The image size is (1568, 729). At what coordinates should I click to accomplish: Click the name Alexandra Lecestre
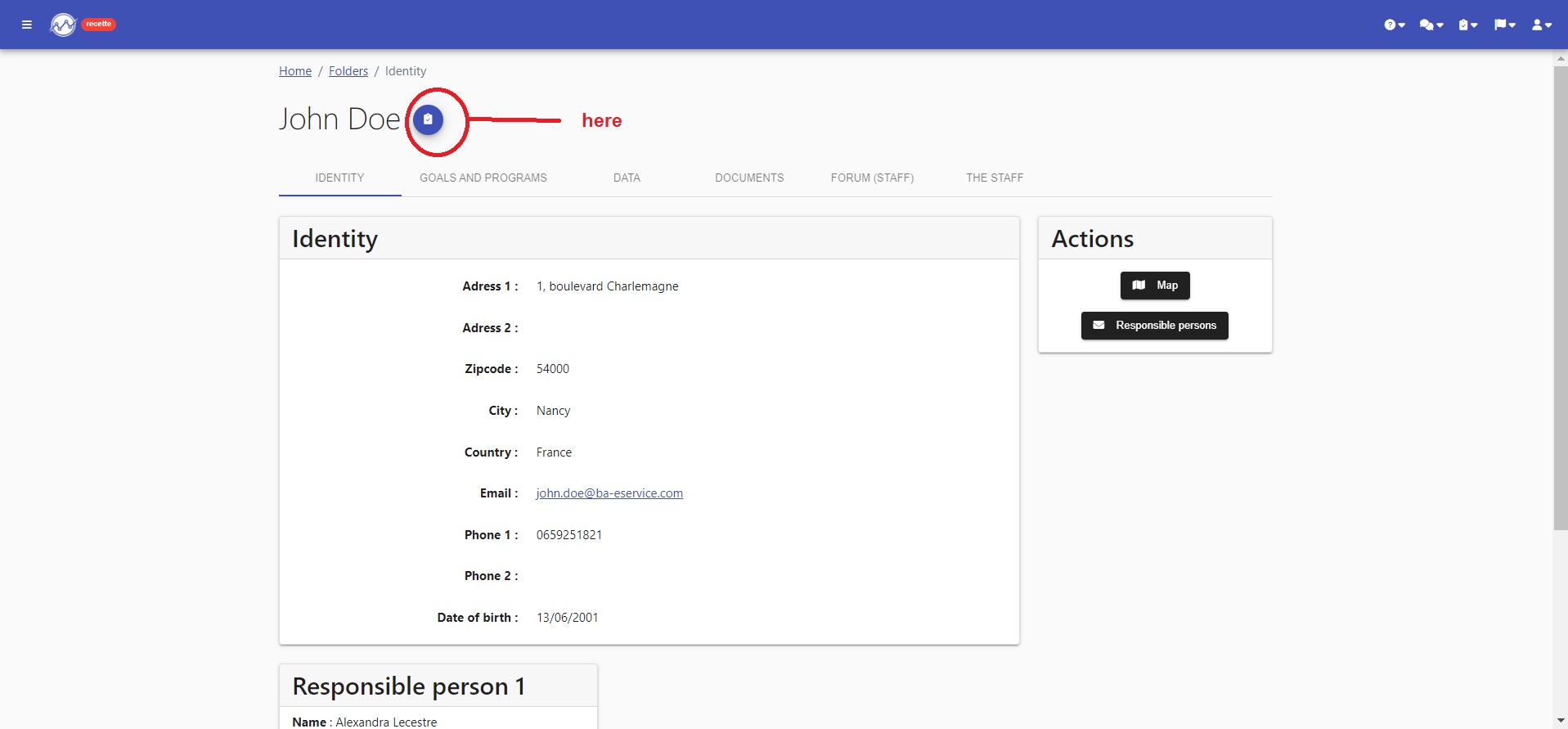(x=386, y=722)
